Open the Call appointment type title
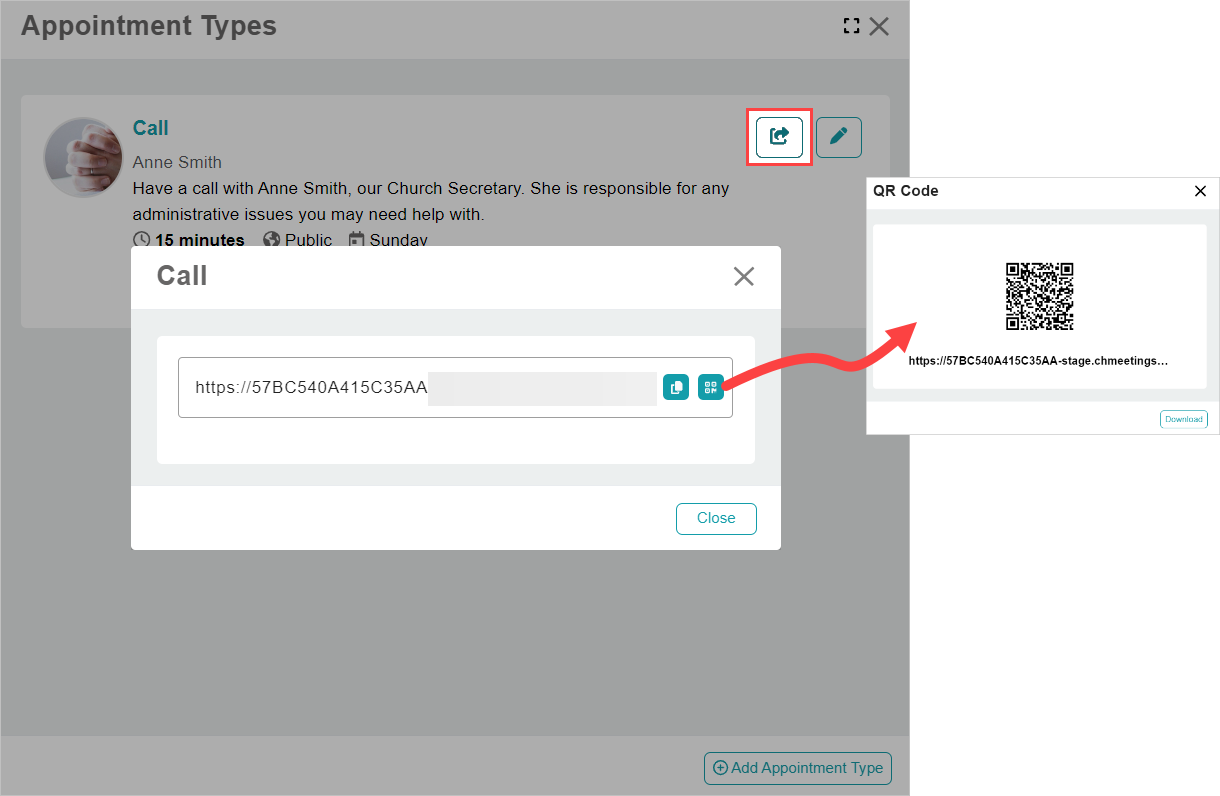This screenshot has width=1220, height=796. tap(151, 128)
